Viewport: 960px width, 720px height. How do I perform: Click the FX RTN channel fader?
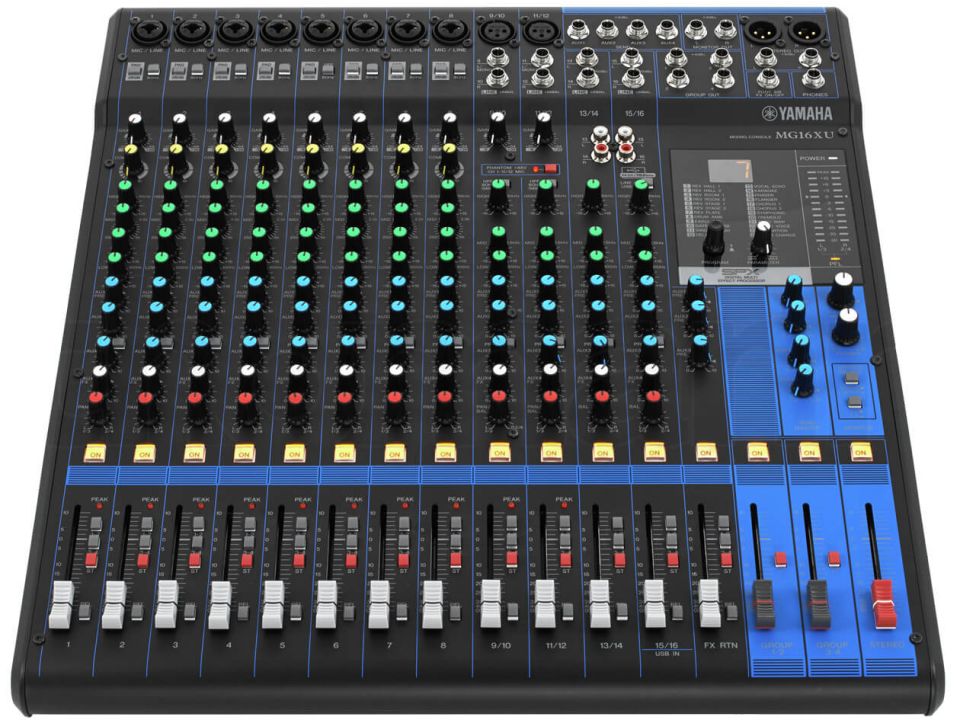[x=710, y=605]
